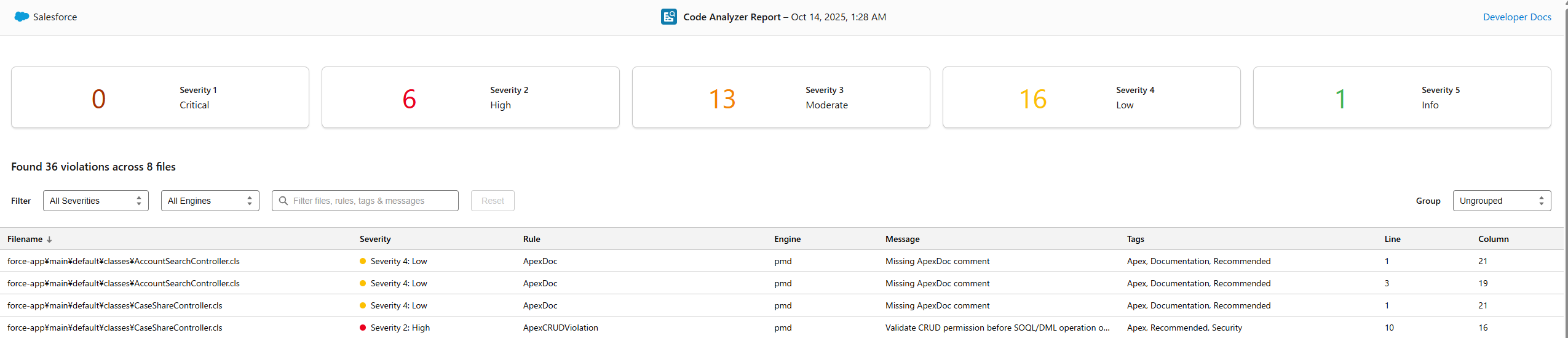This screenshot has width=1568, height=338.
Task: Select the ApexCRUDViolation row for CaseShareController.cls
Action: click(560, 328)
